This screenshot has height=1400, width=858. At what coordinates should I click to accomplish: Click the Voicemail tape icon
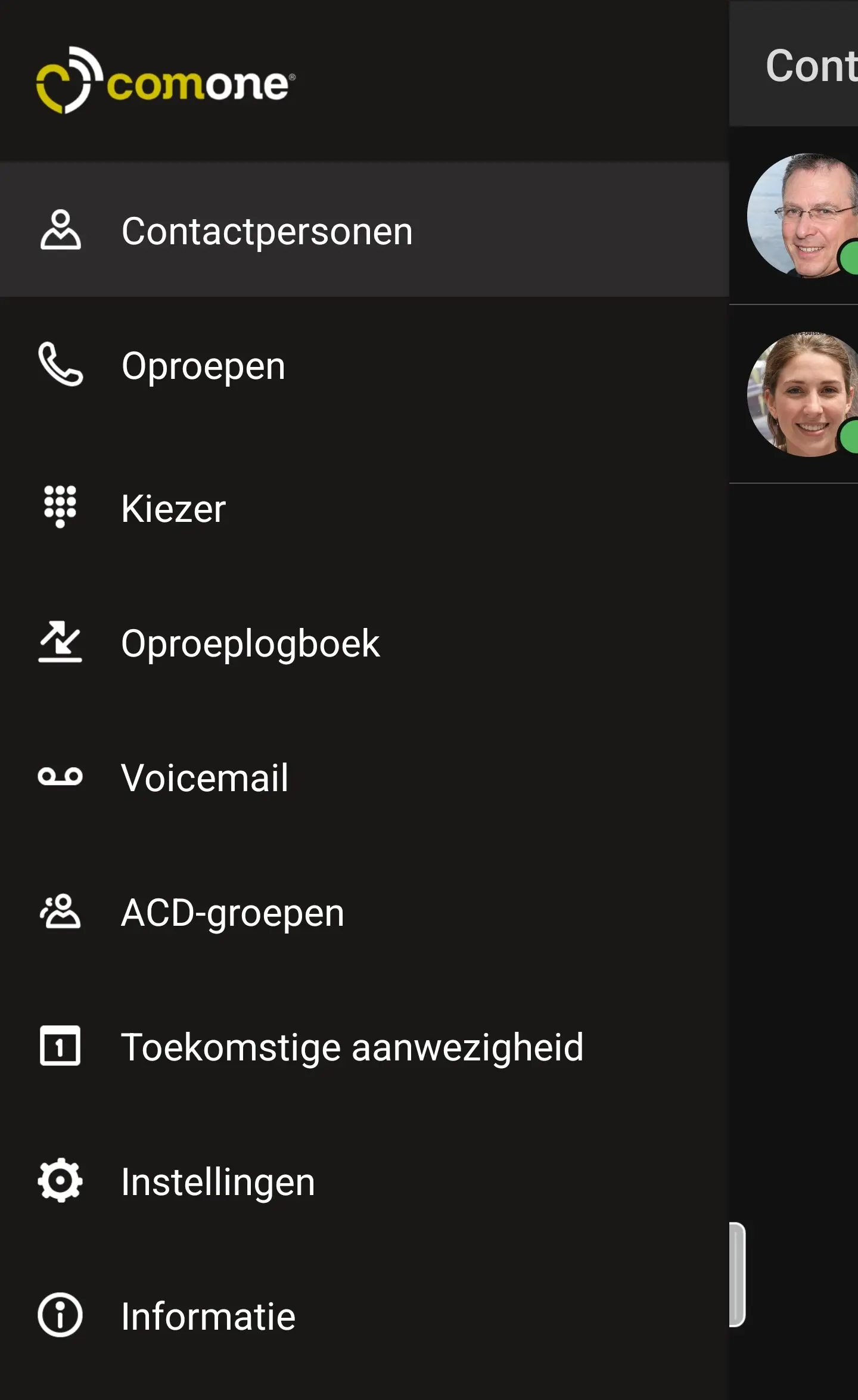pyautogui.click(x=60, y=776)
